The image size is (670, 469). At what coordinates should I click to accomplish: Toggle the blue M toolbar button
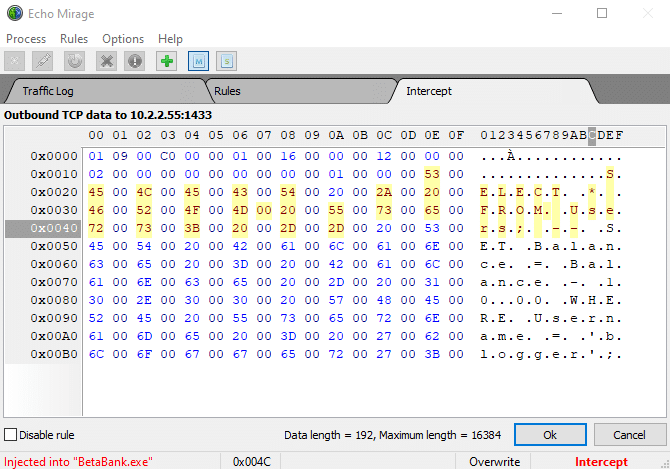197,61
